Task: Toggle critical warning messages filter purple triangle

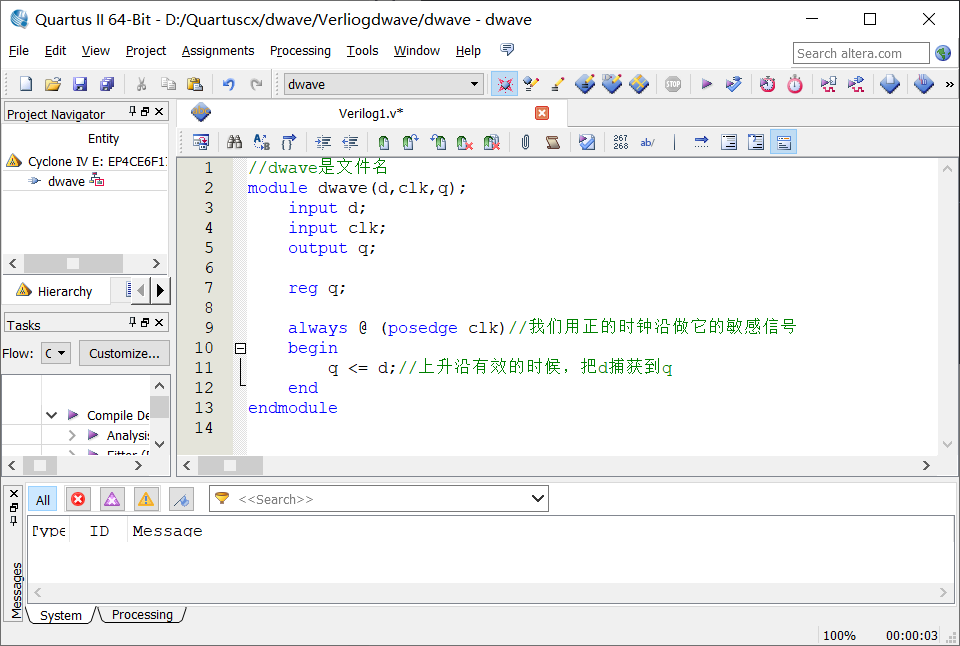Action: coord(112,500)
